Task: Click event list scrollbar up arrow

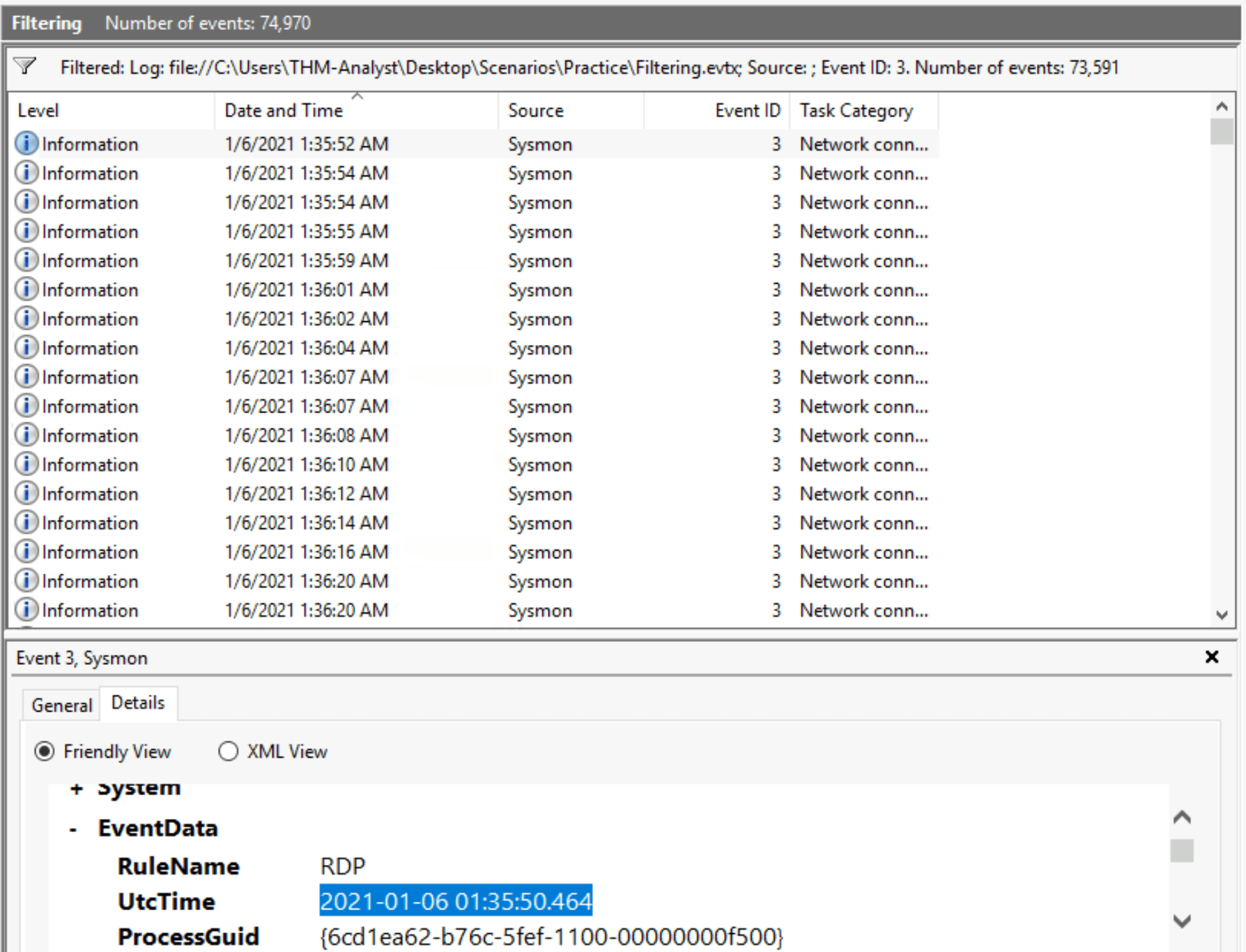Action: click(1222, 107)
